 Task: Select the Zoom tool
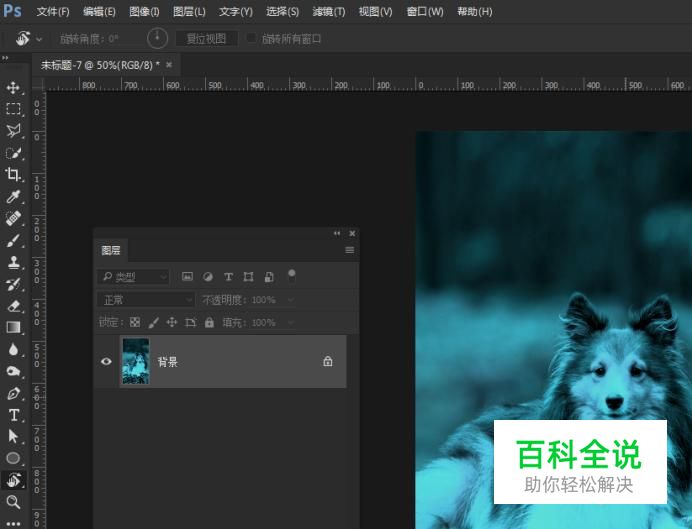(x=13, y=502)
